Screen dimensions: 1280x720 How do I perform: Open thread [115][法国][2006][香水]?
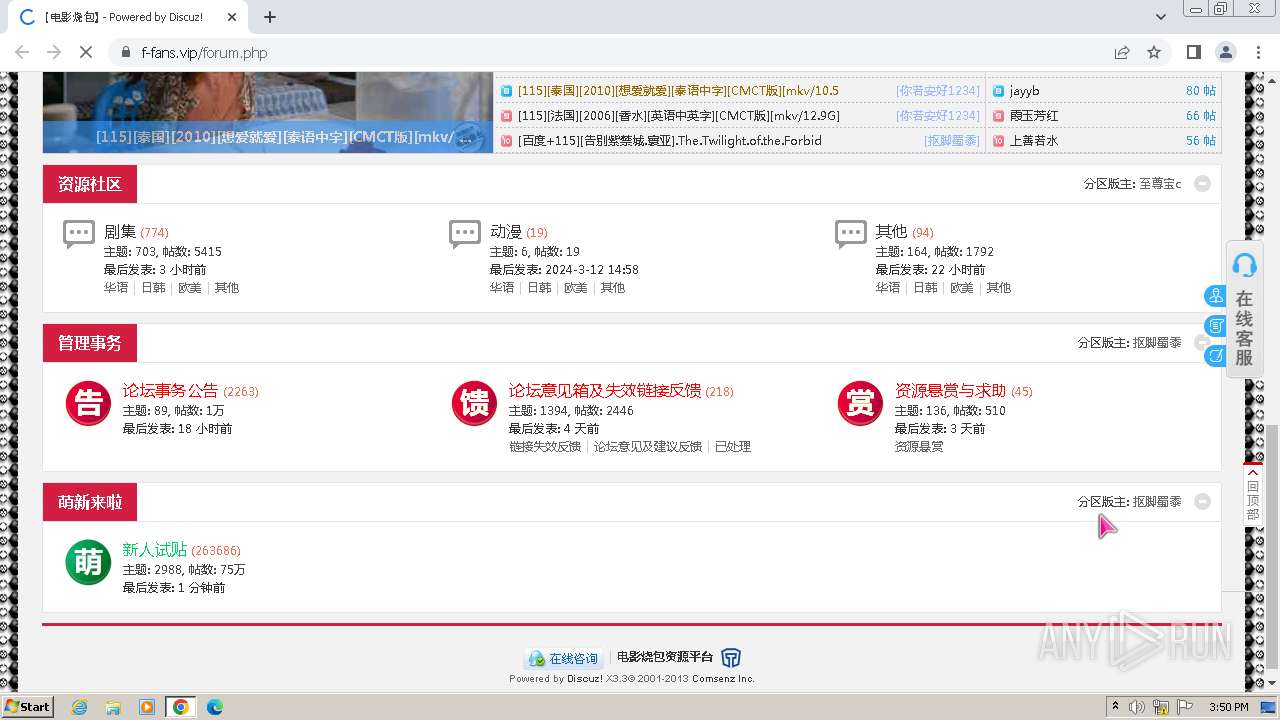679,116
